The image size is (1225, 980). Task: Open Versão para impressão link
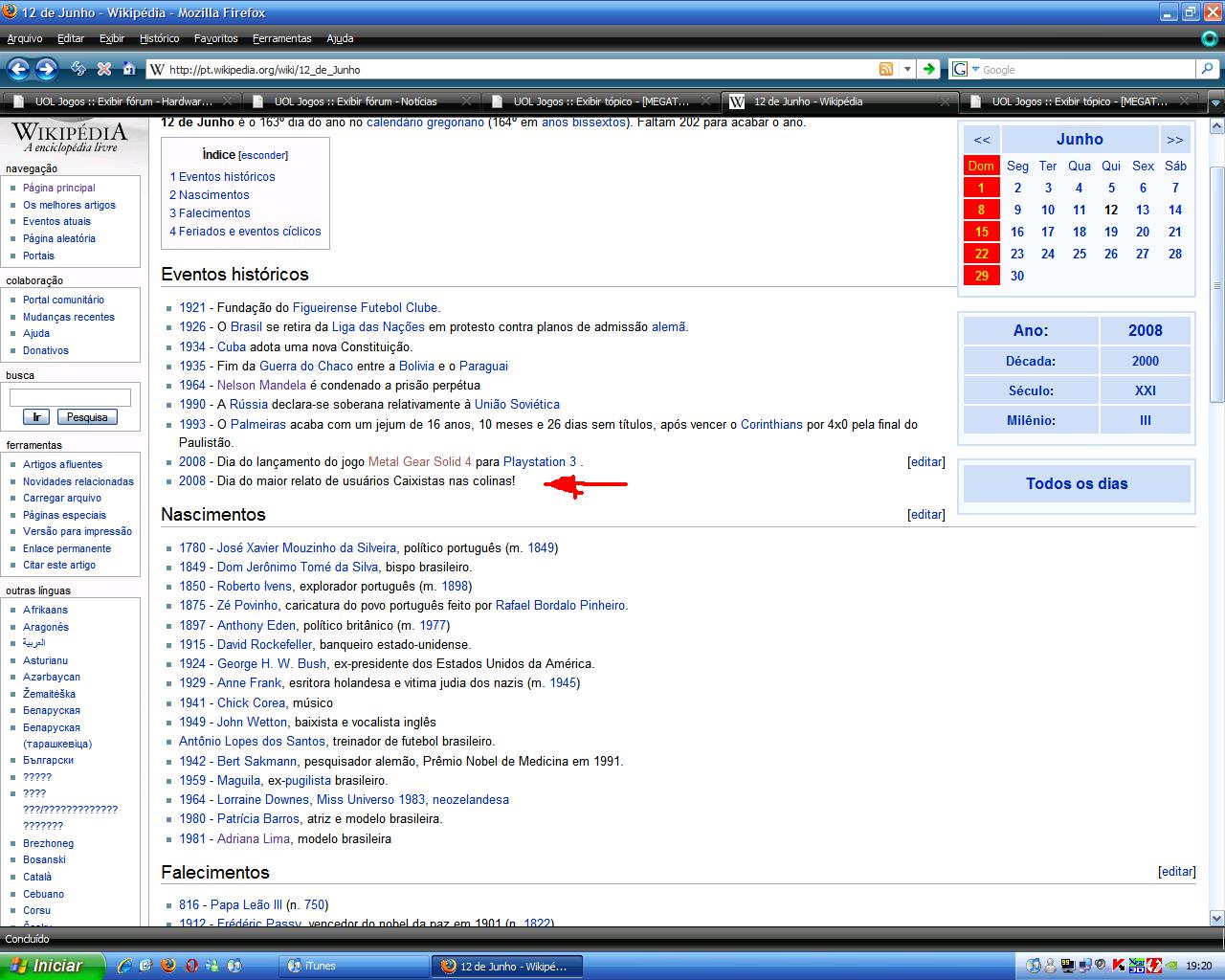coord(78,531)
